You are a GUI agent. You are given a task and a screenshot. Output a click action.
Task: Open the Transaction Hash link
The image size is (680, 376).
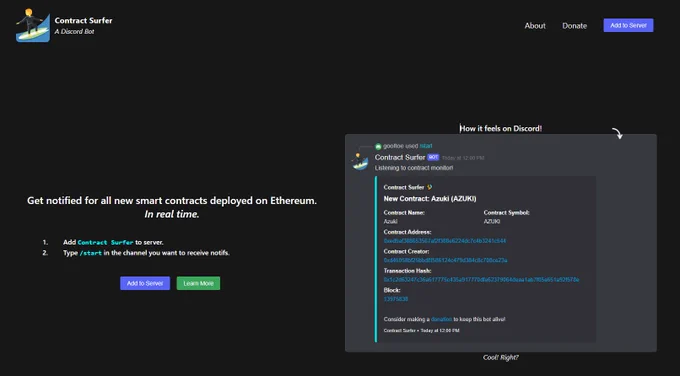pos(481,280)
